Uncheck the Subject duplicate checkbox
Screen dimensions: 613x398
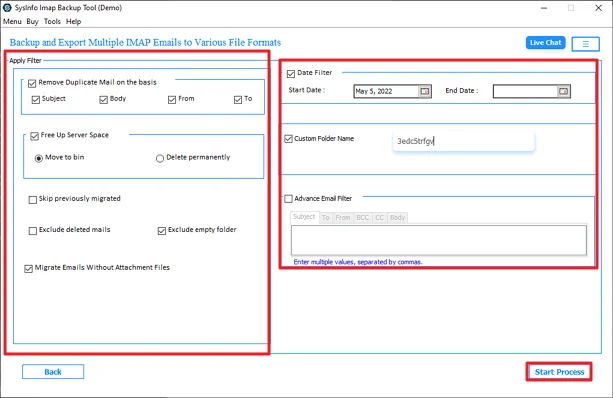click(x=36, y=100)
